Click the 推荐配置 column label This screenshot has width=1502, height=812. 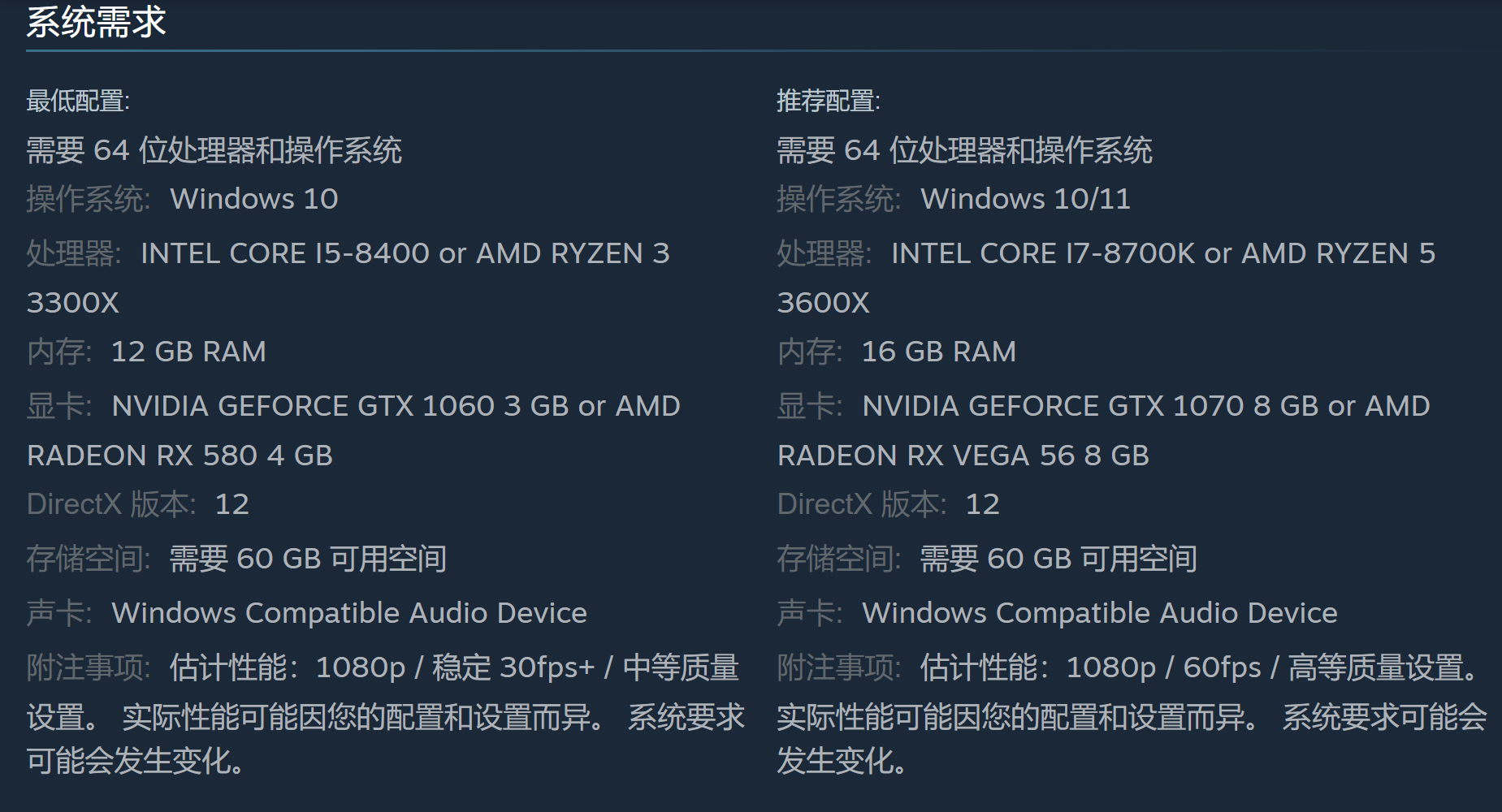coord(828,101)
